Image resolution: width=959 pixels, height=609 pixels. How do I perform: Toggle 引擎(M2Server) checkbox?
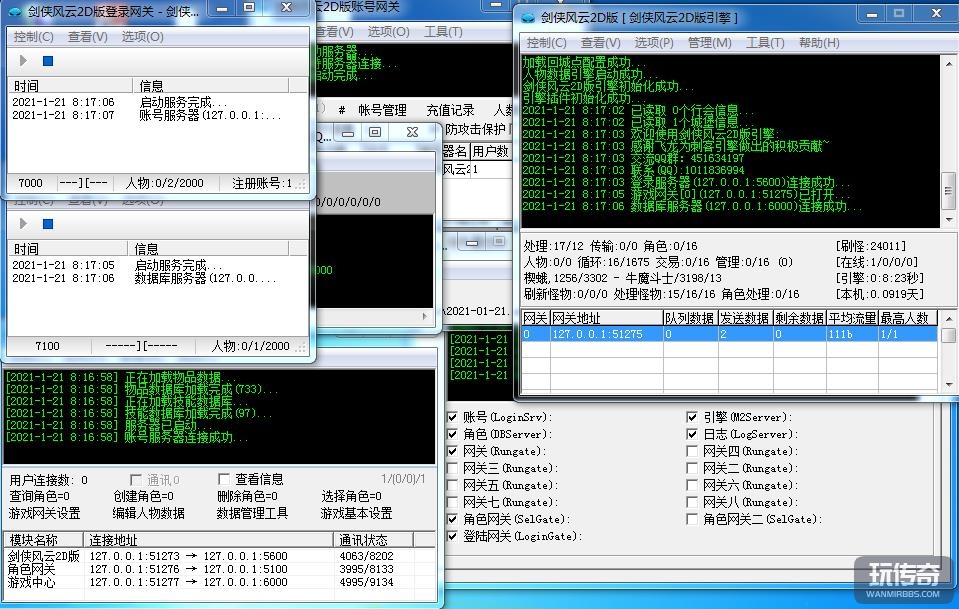(x=692, y=417)
